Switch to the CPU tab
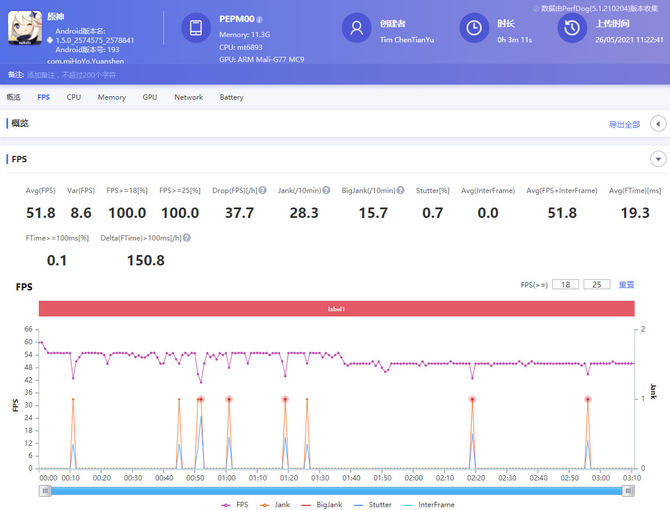The height and width of the screenshot is (510, 670). click(74, 97)
